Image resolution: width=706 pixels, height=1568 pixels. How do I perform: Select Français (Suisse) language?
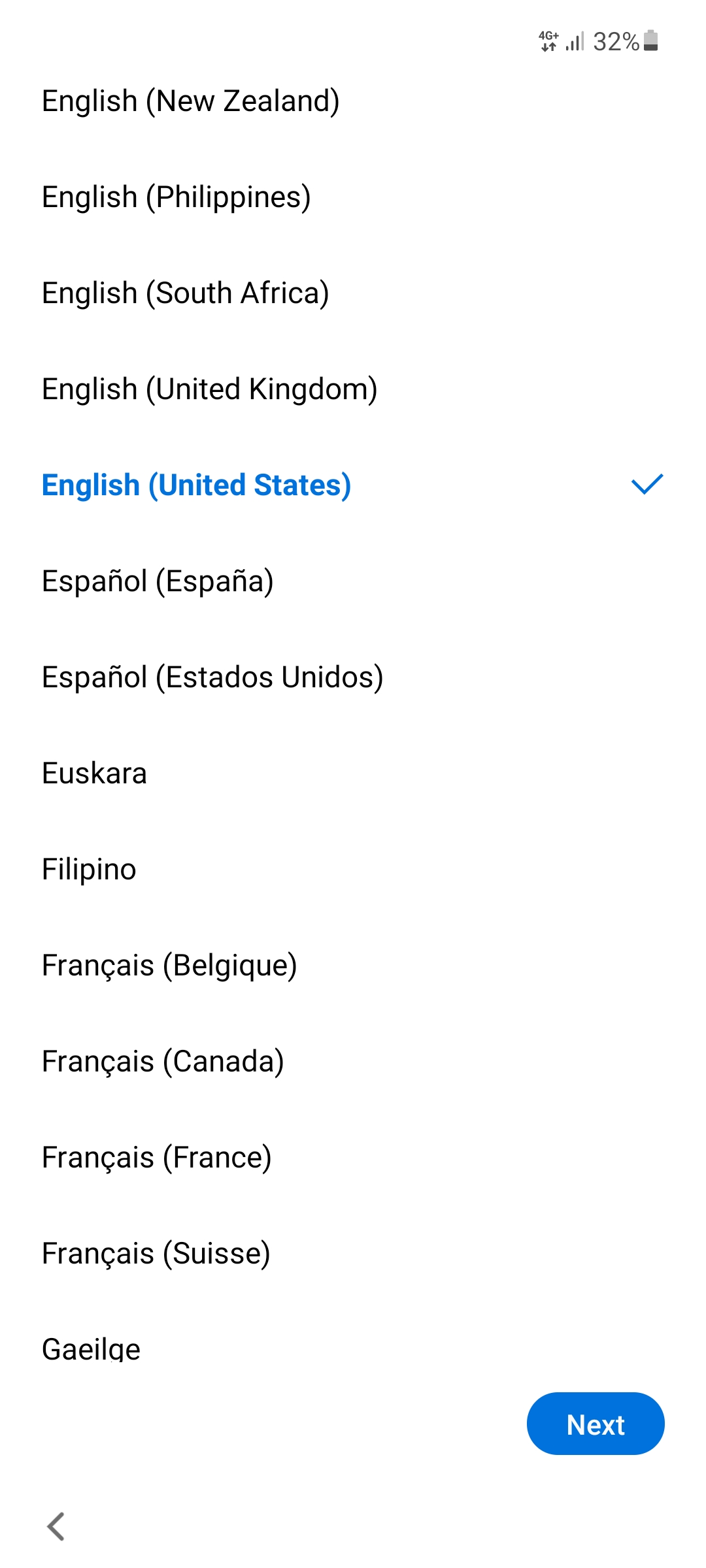point(353,1254)
